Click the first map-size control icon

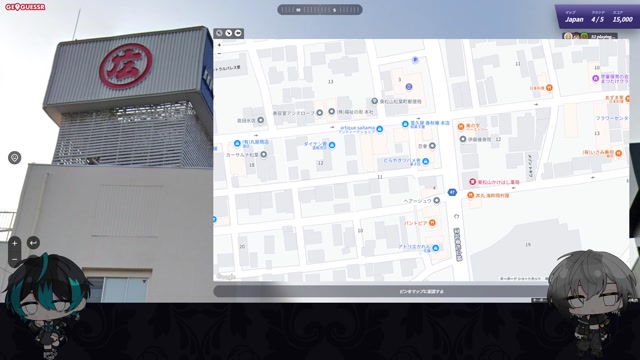click(x=219, y=33)
